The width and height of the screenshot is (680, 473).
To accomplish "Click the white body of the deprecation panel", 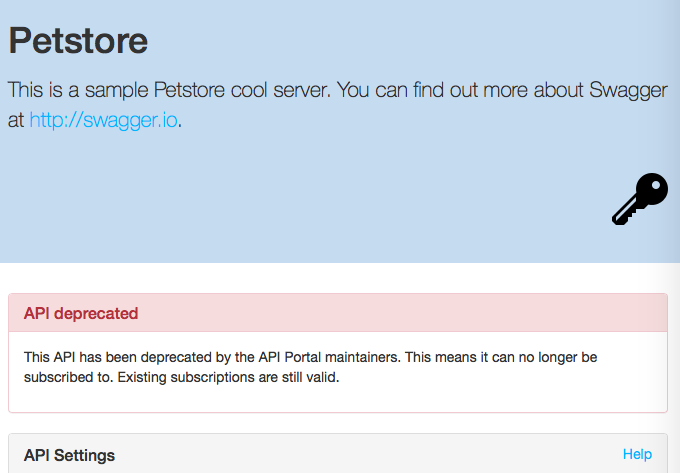I will tap(338, 372).
